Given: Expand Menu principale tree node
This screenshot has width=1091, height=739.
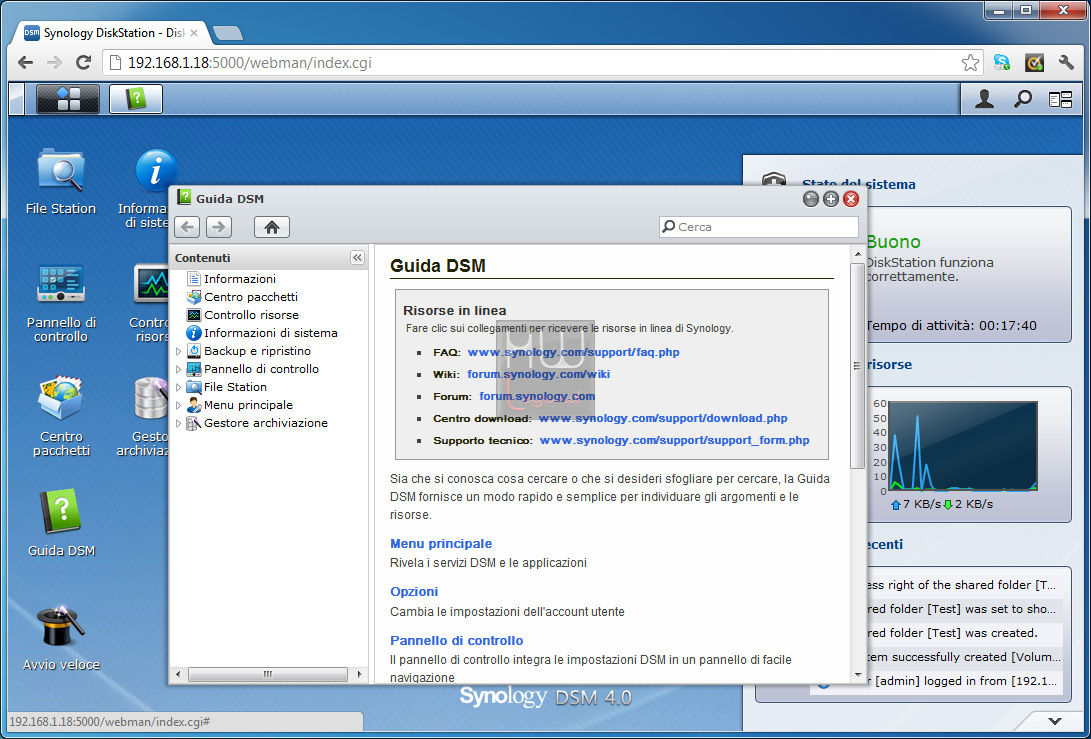Looking at the screenshot, I should coord(178,406).
